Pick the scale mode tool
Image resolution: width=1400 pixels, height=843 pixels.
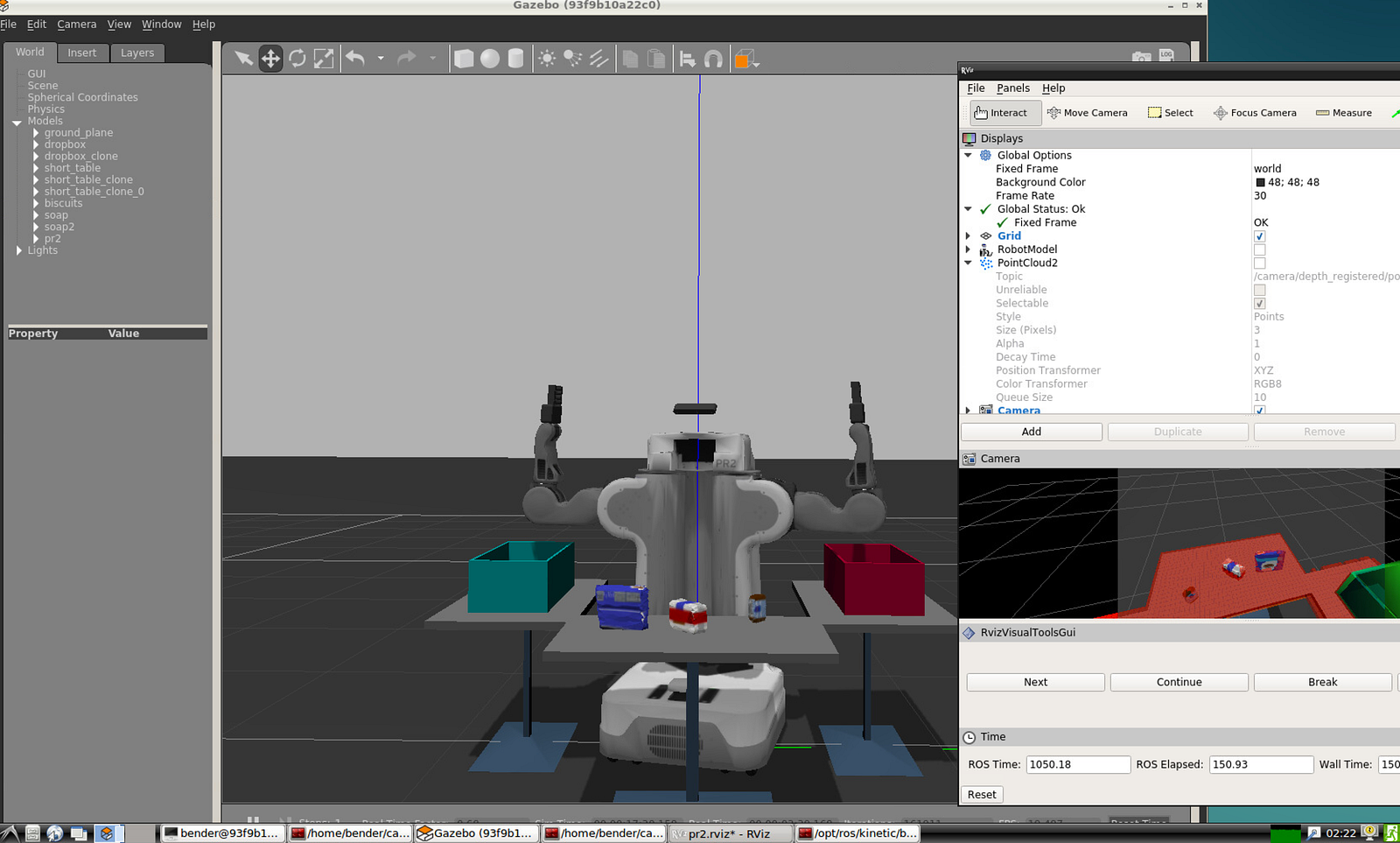324,59
